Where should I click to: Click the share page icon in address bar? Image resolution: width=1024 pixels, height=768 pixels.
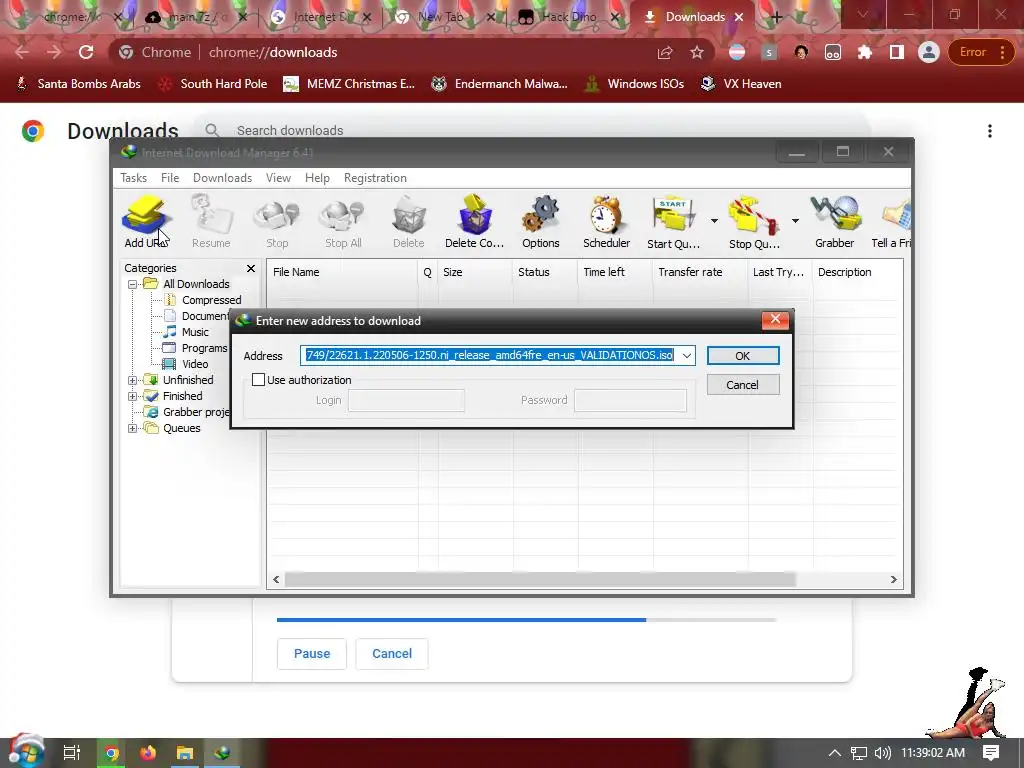(665, 52)
